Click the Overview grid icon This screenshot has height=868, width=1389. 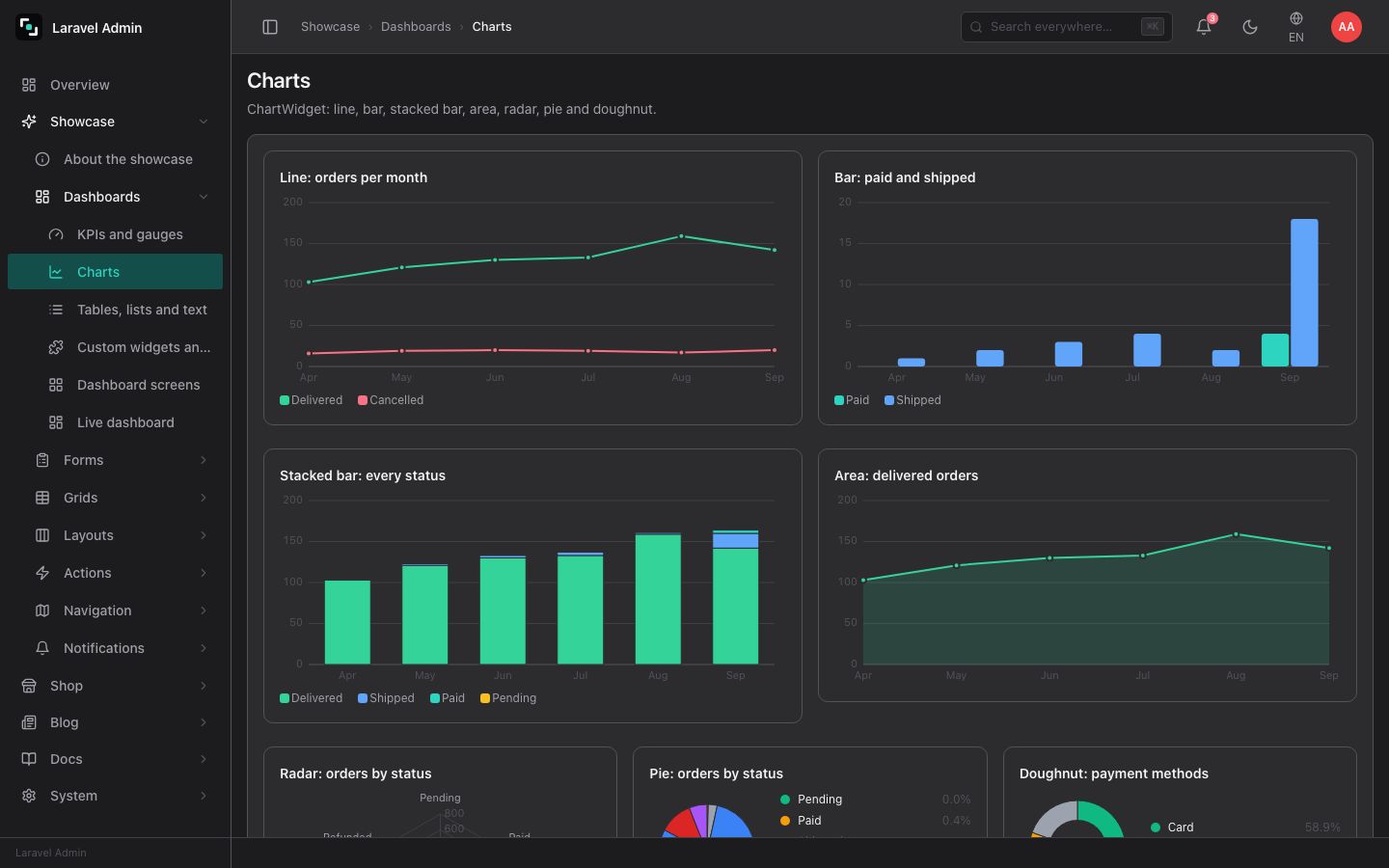click(29, 85)
